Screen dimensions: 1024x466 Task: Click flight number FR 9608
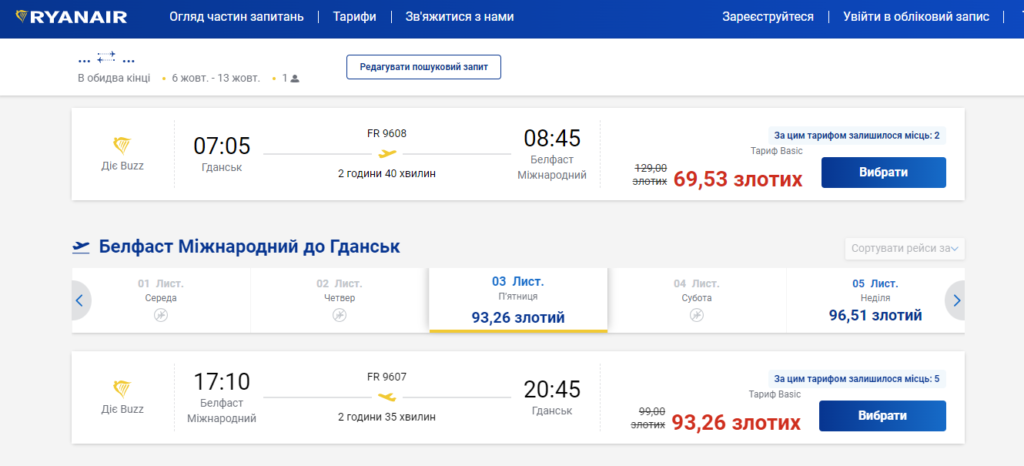387,134
